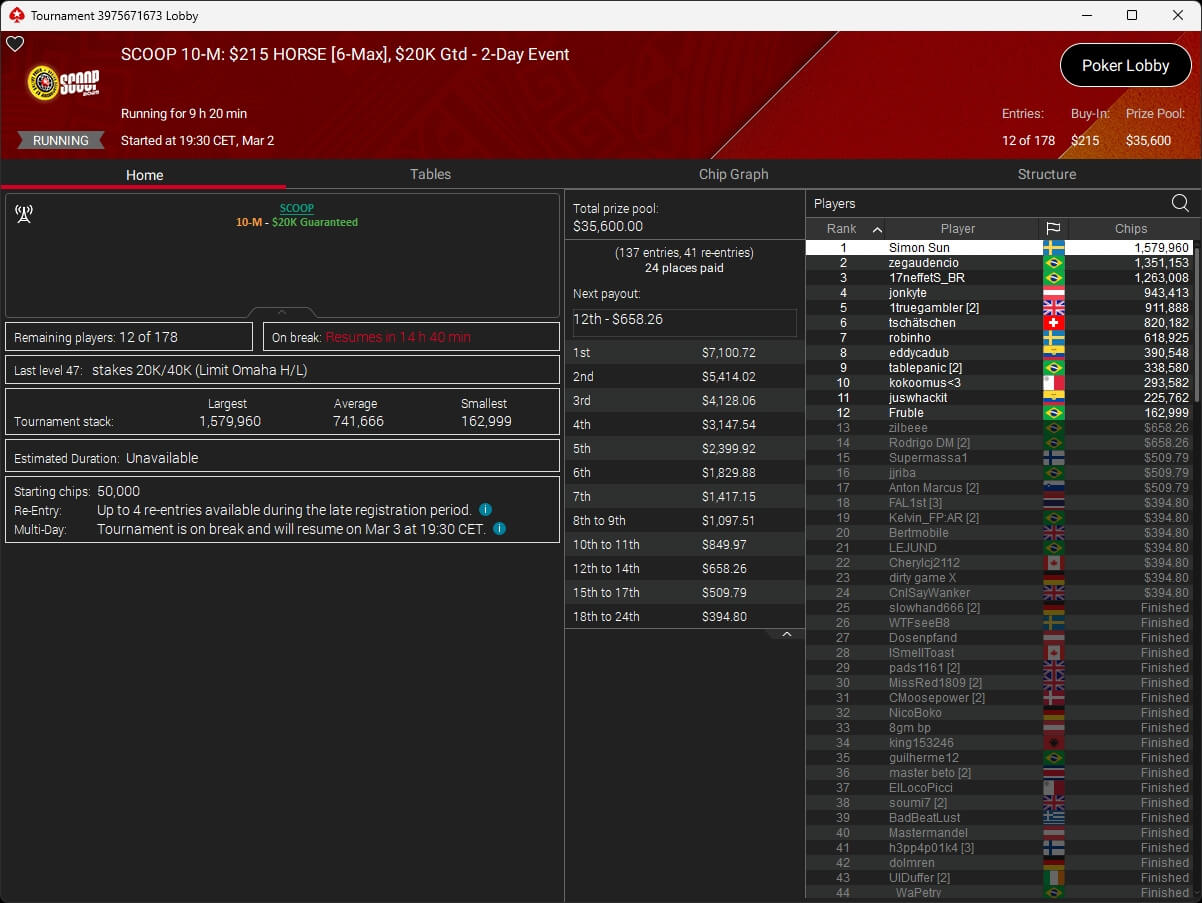Viewport: 1202px width, 903px height.
Task: Click the PokerStars logo in title bar
Action: click(16, 15)
